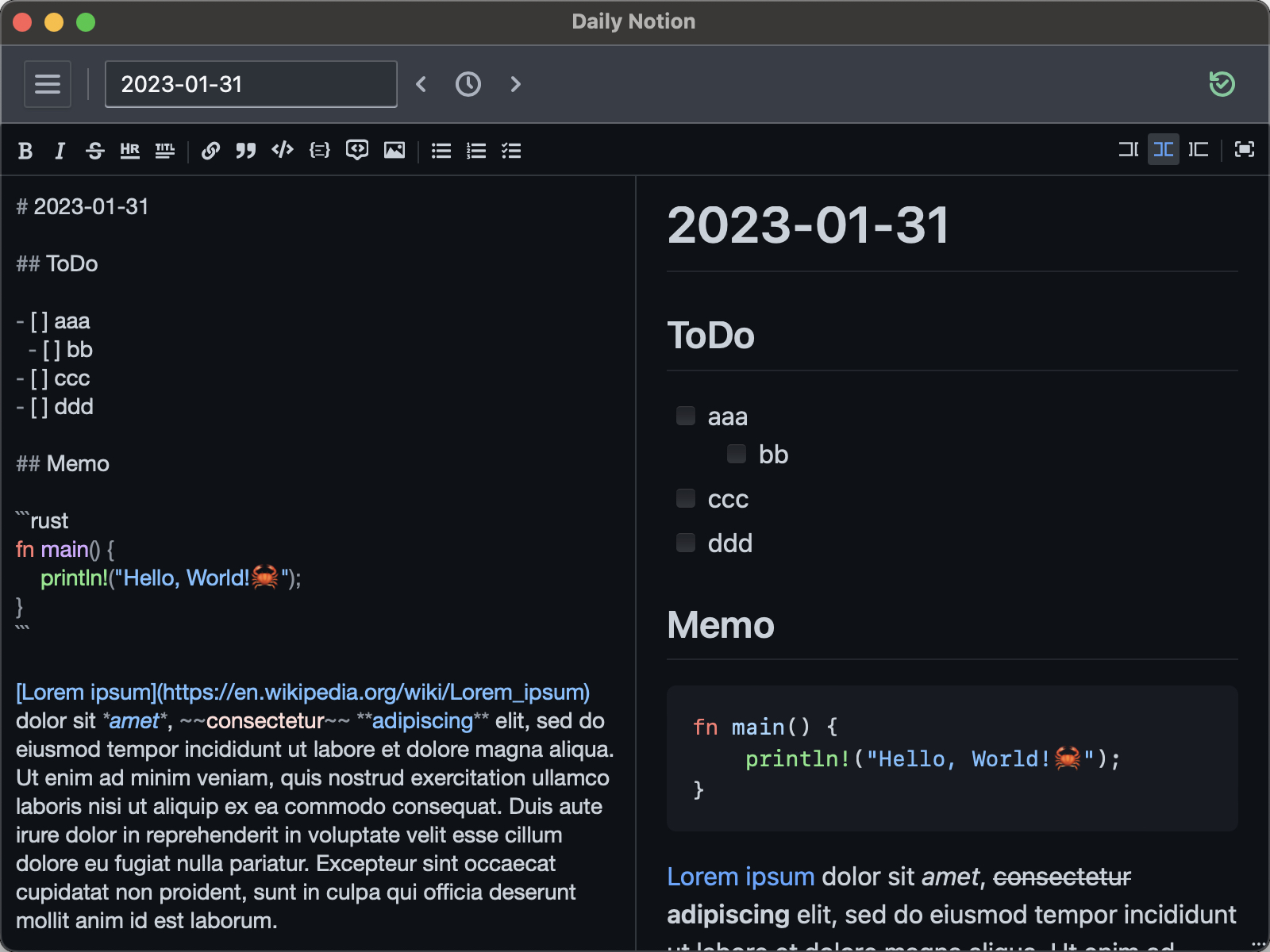
Task: Switch to preview-only layout
Action: pos(1199,149)
